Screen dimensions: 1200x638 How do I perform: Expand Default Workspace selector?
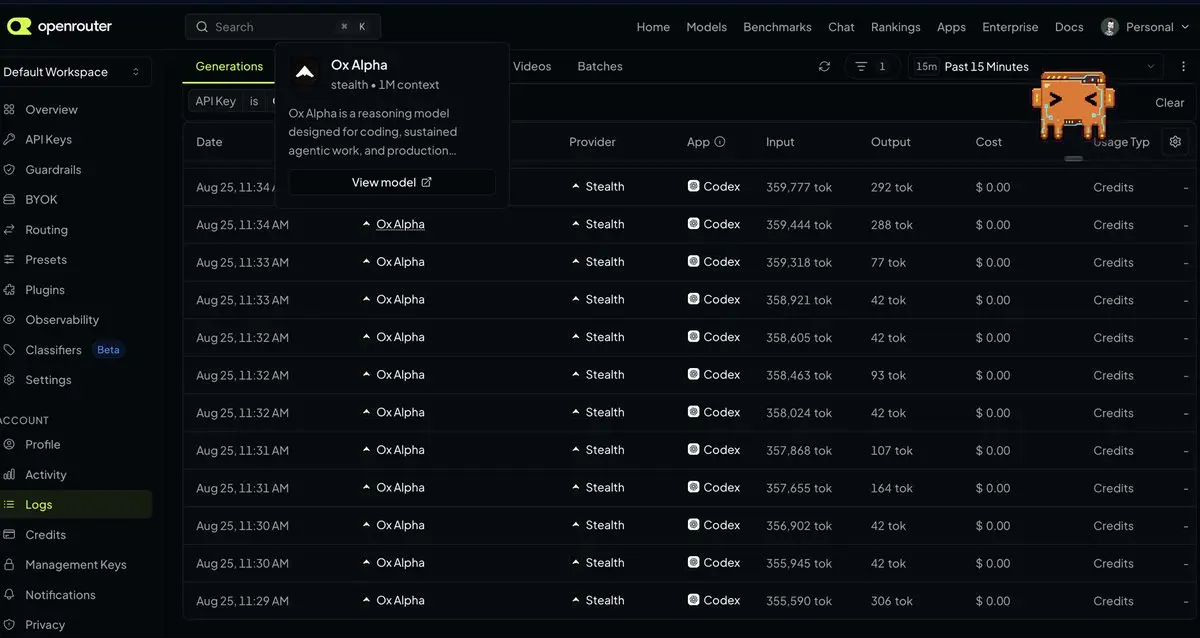click(x=73, y=72)
